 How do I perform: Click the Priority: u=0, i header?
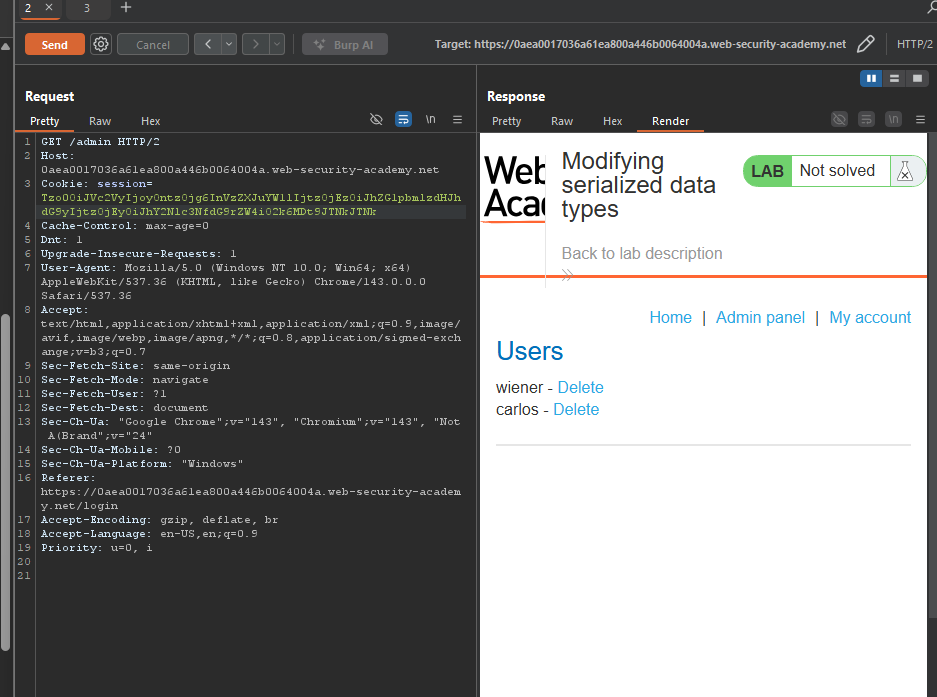[96, 548]
